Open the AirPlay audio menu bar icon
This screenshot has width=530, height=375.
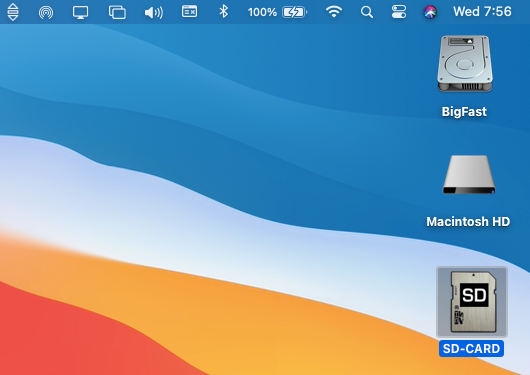(x=46, y=12)
